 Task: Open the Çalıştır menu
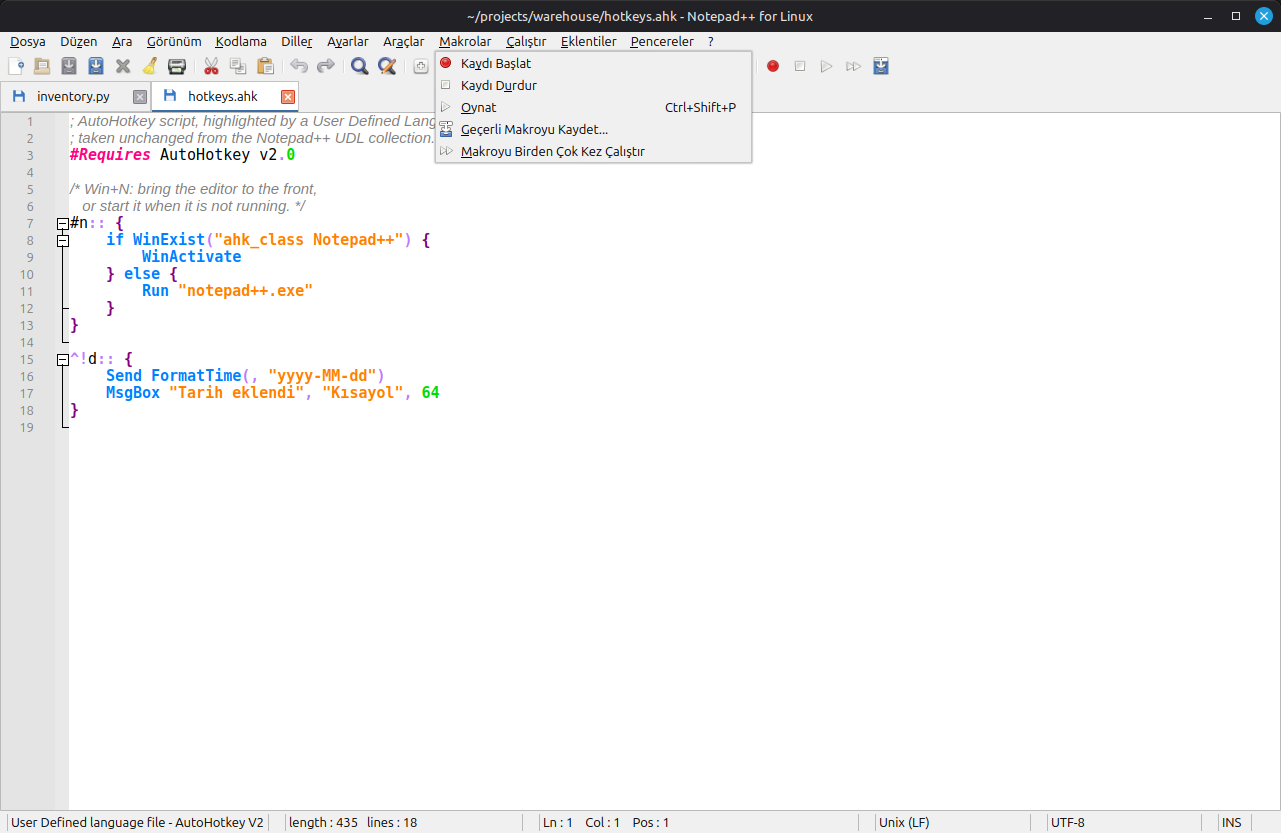[526, 41]
